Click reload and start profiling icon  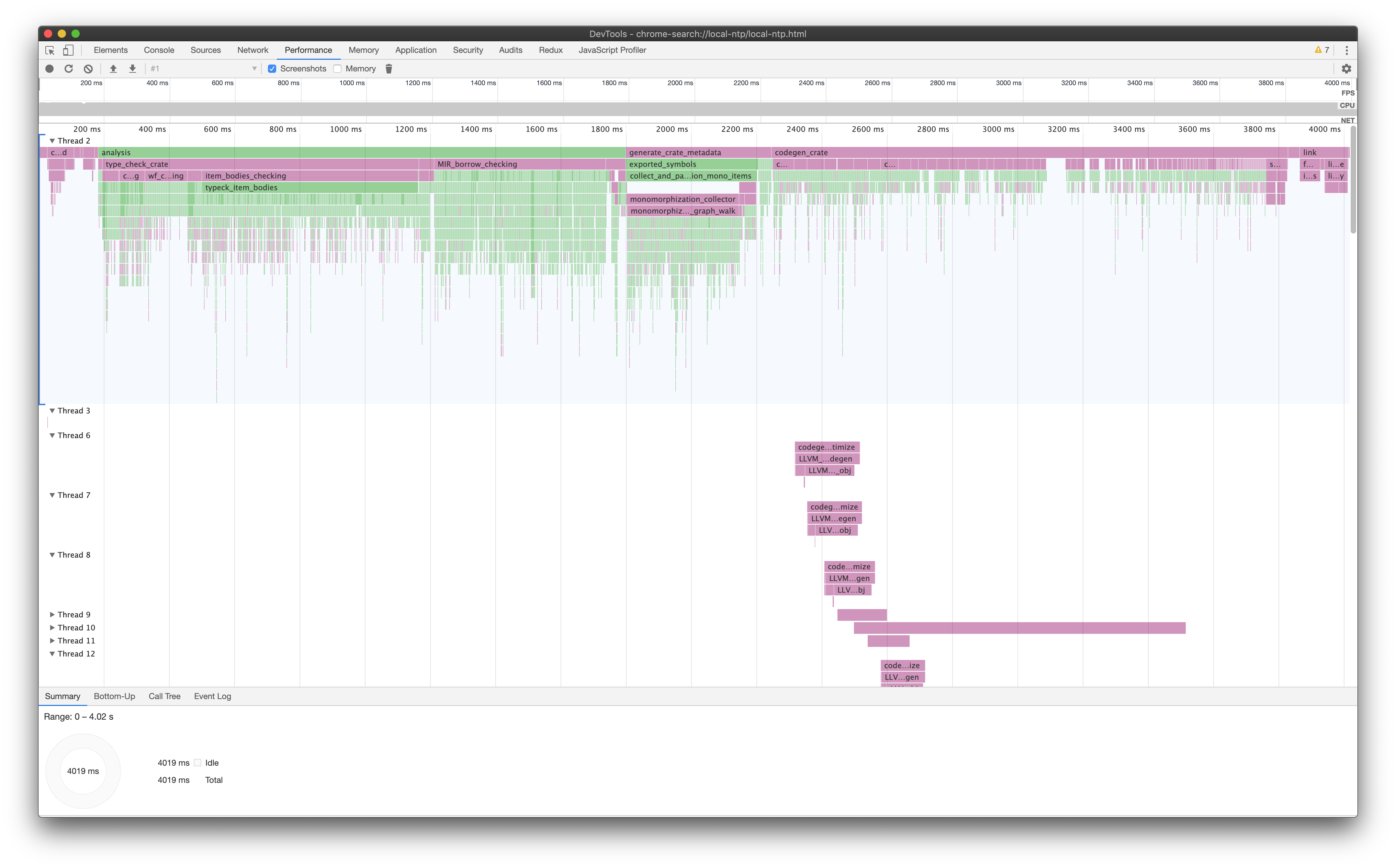[x=69, y=69]
